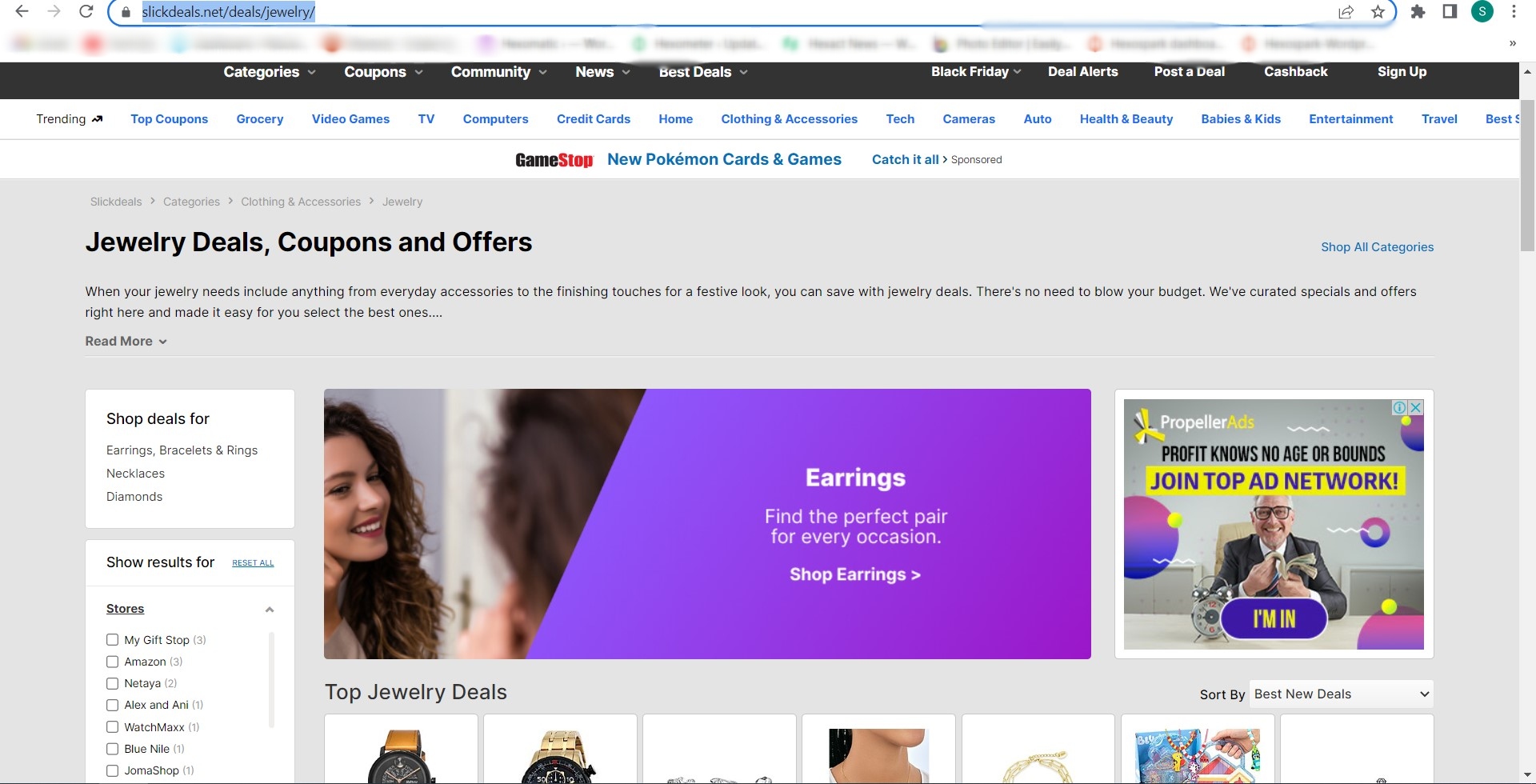Select the Video Games tab
This screenshot has height=784, width=1536.
click(x=350, y=119)
